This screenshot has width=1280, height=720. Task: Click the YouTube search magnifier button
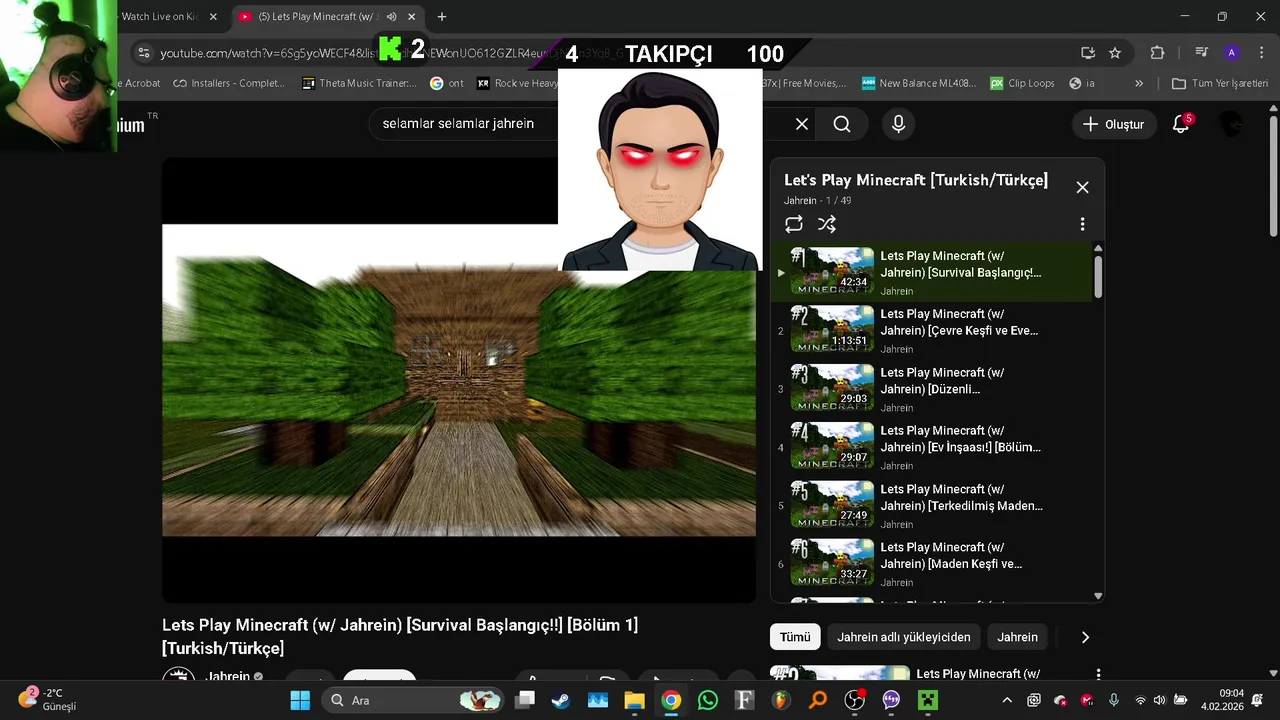tap(842, 124)
